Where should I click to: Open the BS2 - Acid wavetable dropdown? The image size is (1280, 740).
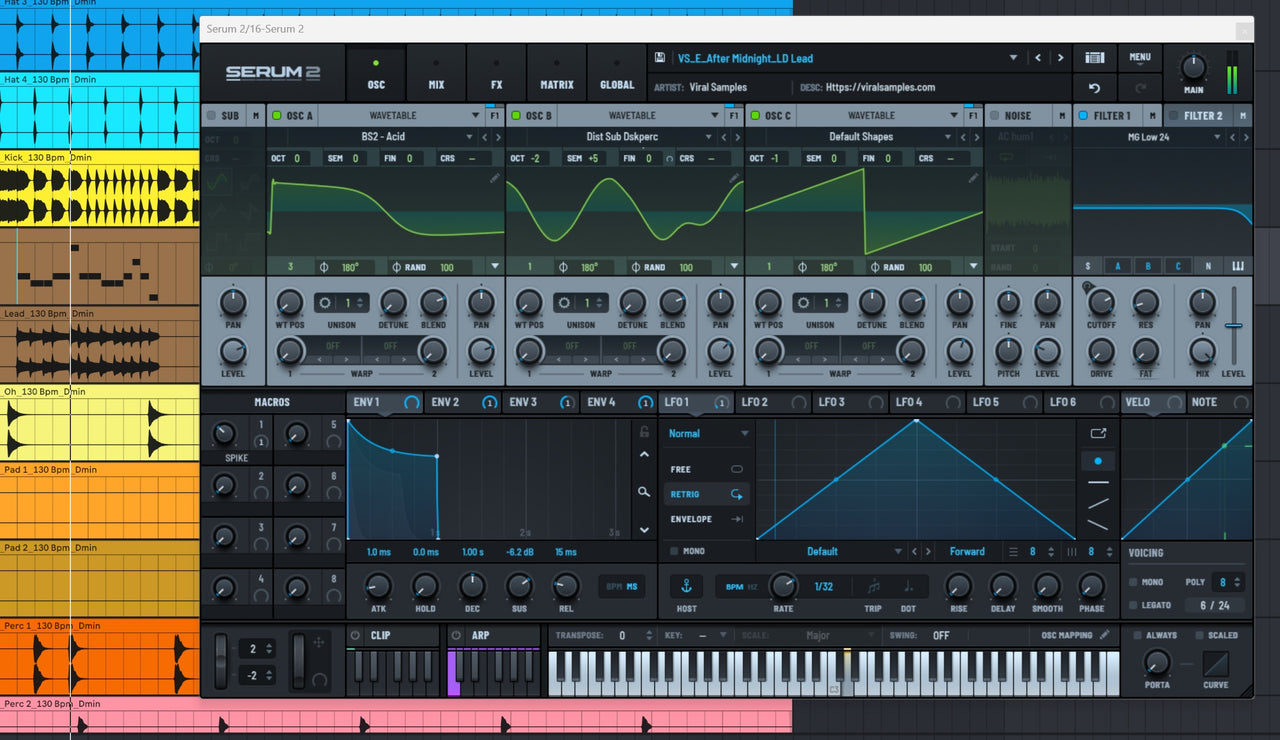(x=469, y=137)
